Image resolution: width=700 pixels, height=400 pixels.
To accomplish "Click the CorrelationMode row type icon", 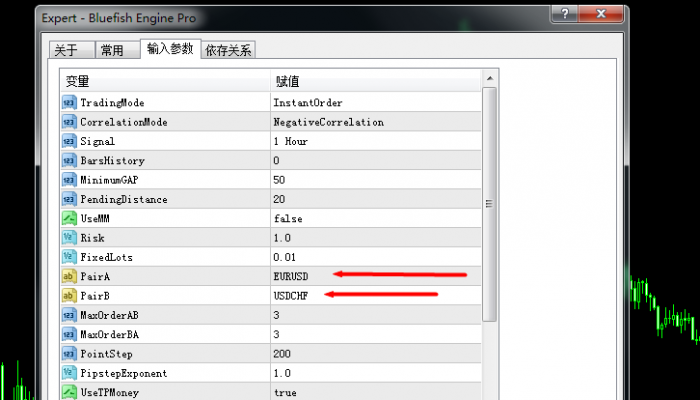I will coord(69,122).
